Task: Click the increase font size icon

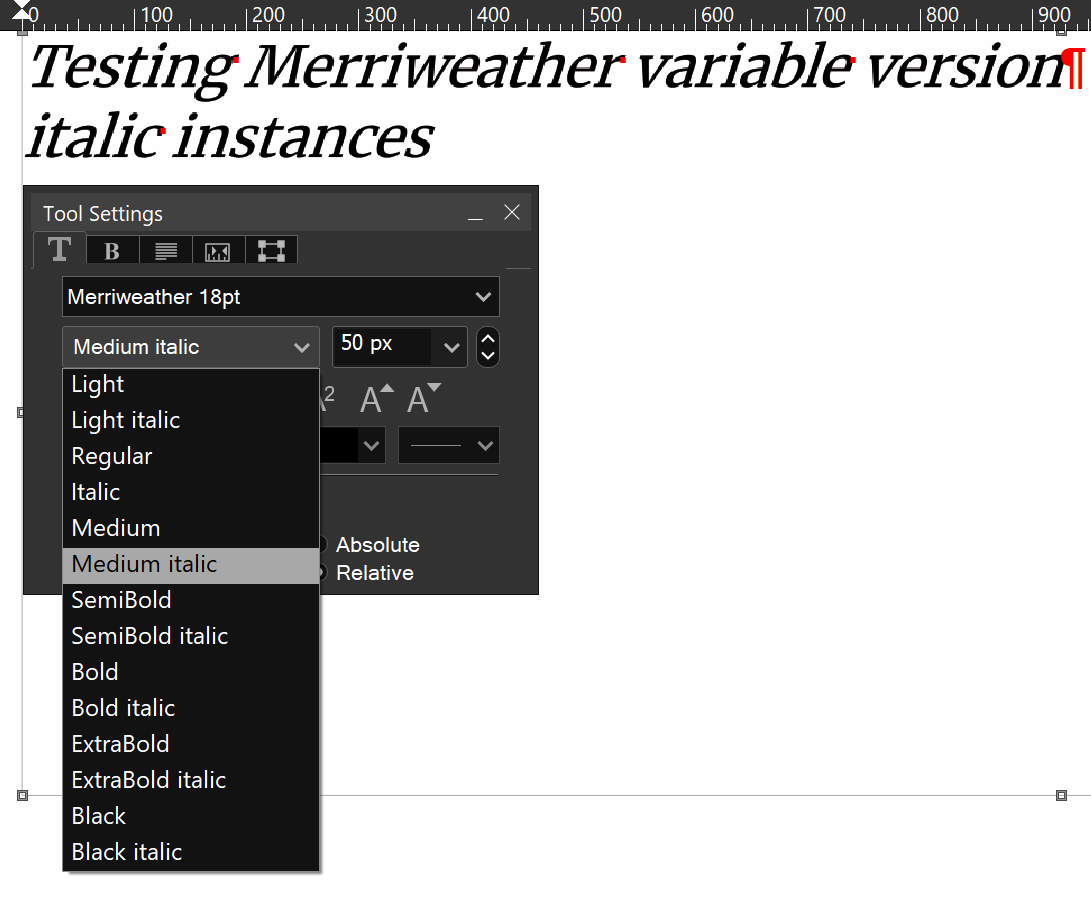Action: pos(376,400)
